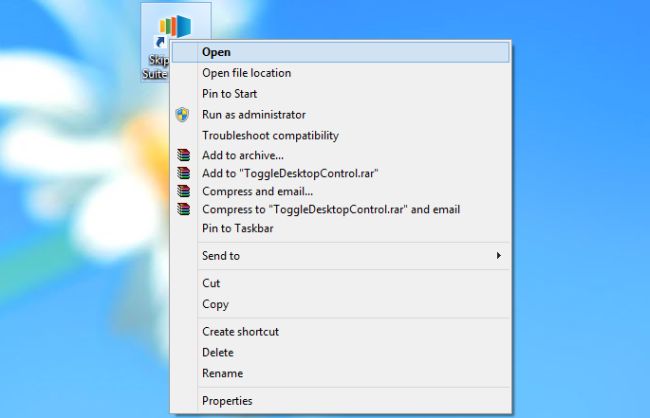This screenshot has width=650, height=418.
Task: Choose Create shortcut
Action: pos(341,332)
